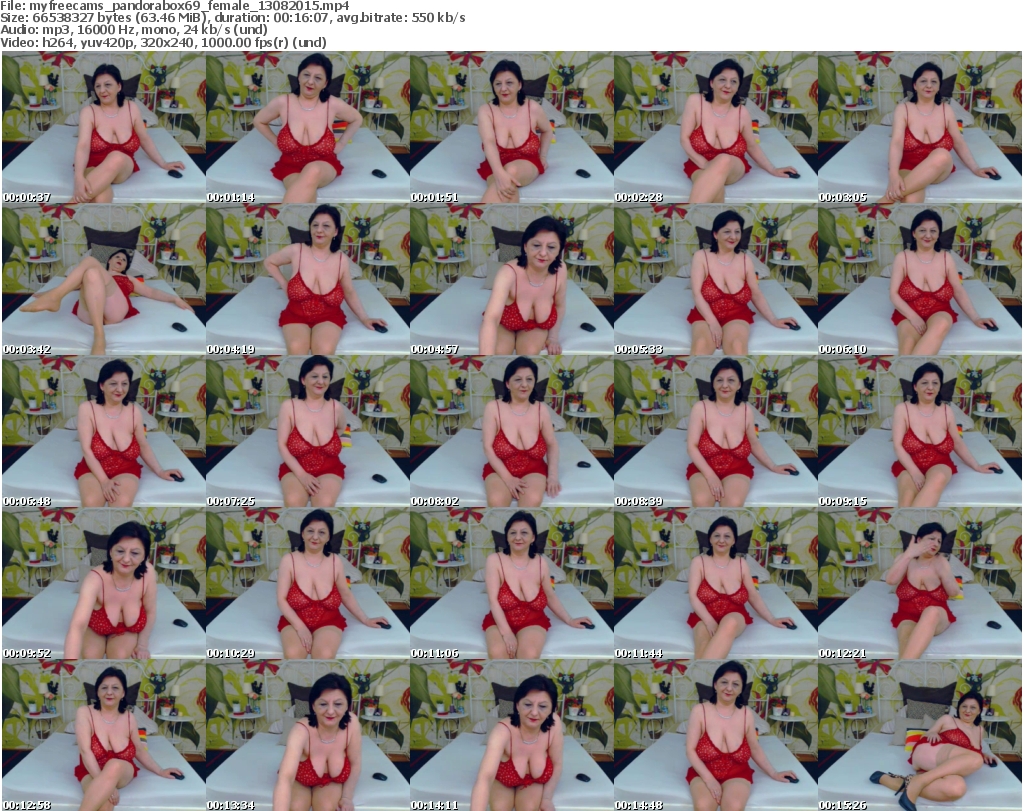Select the thumbnail stamped 00:05:33
This screenshot has width=1024, height=811.
coord(716,279)
